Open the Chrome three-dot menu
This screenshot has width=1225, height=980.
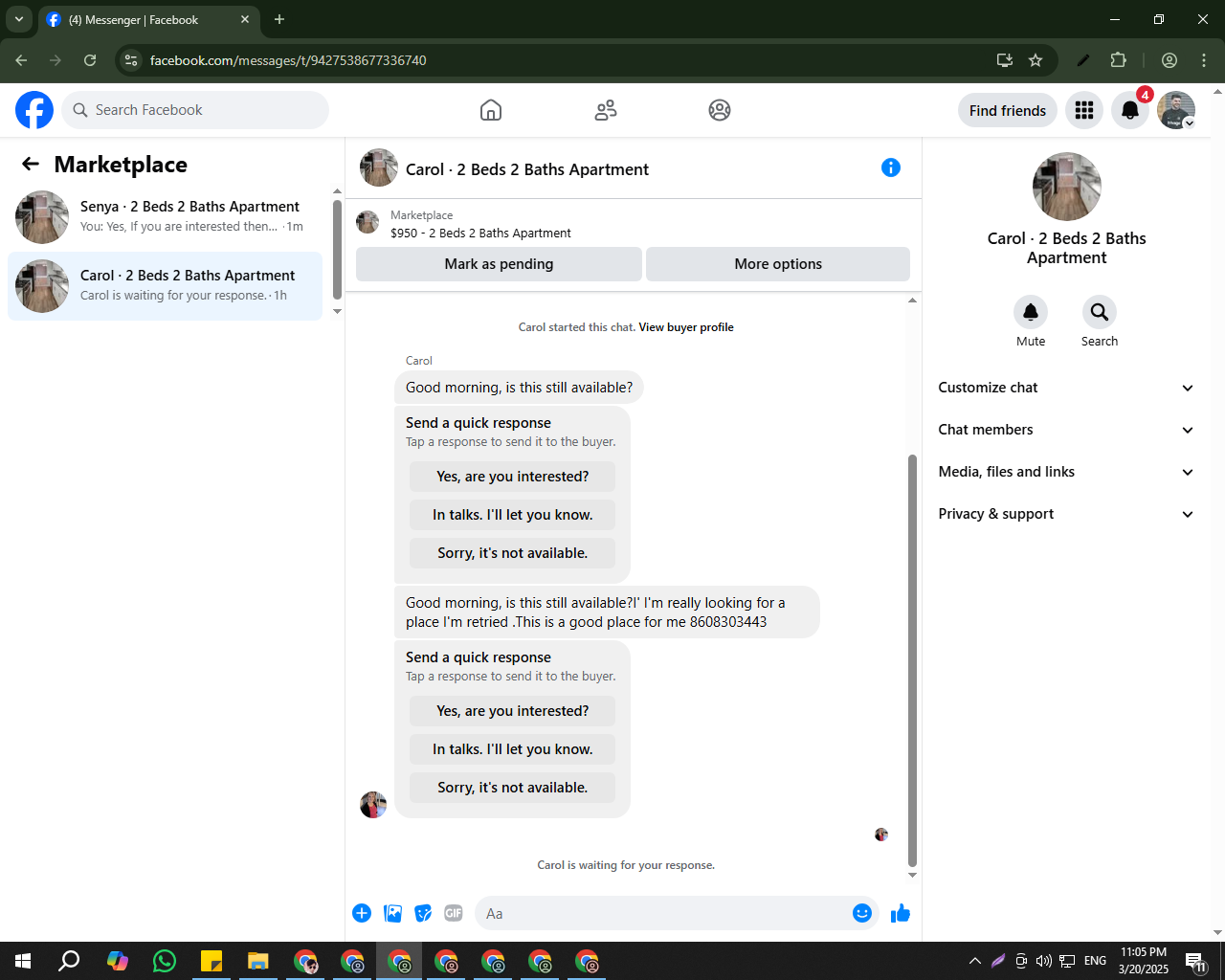click(1204, 60)
